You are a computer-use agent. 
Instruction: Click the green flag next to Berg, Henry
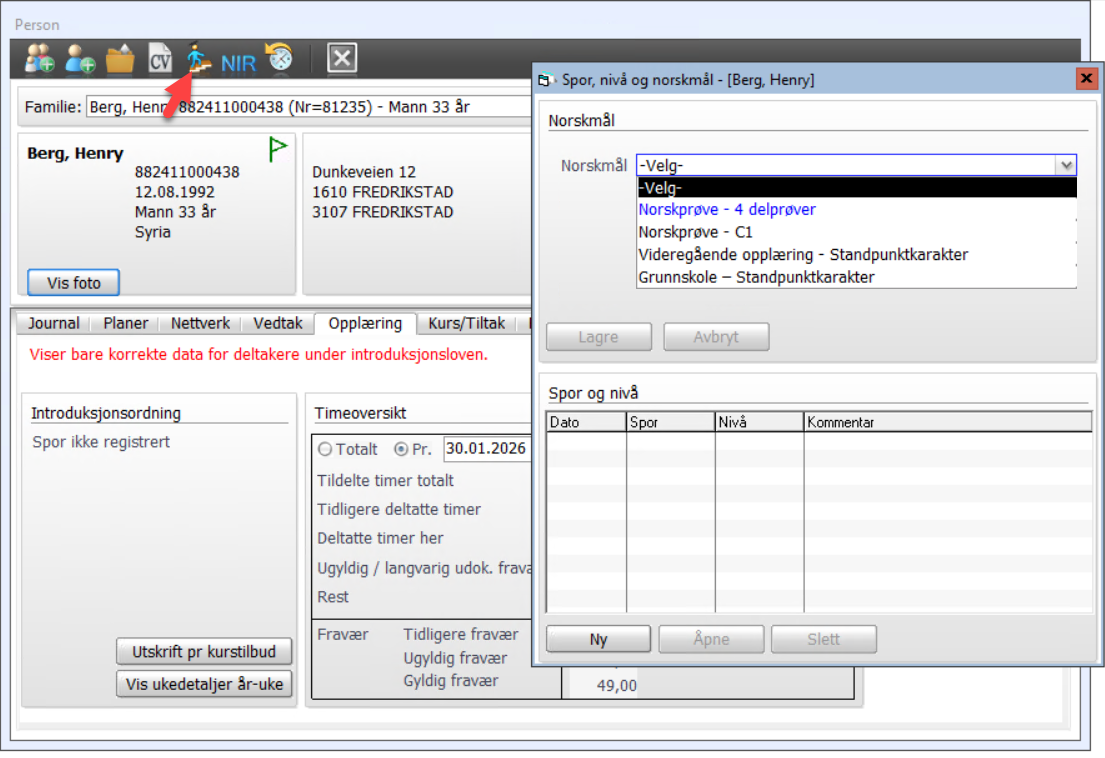point(278,150)
